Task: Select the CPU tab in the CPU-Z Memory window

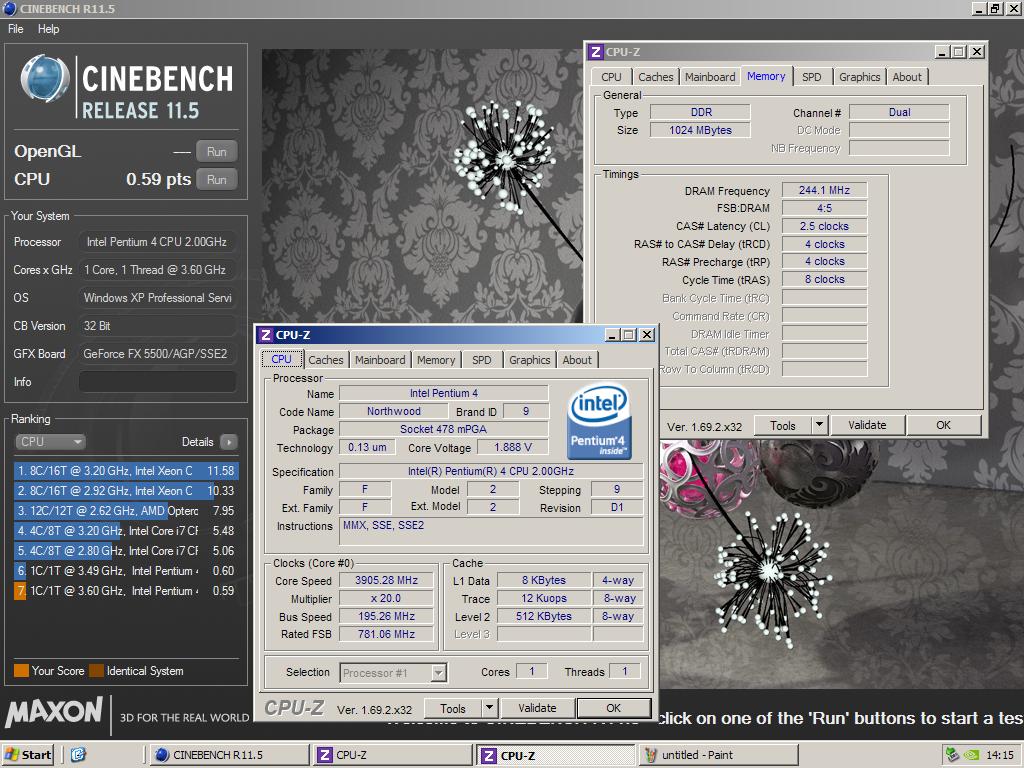Action: pyautogui.click(x=611, y=77)
